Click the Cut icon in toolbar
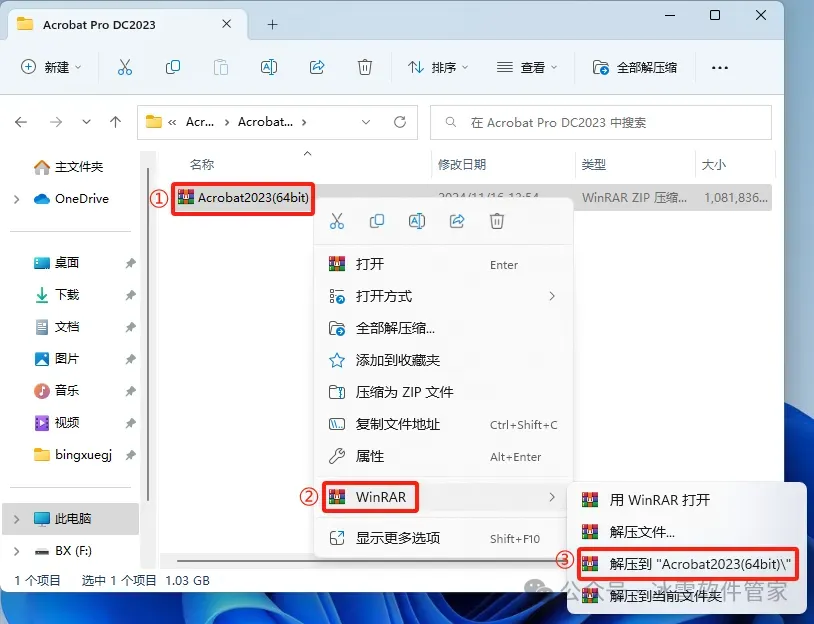814x624 pixels. 125,67
